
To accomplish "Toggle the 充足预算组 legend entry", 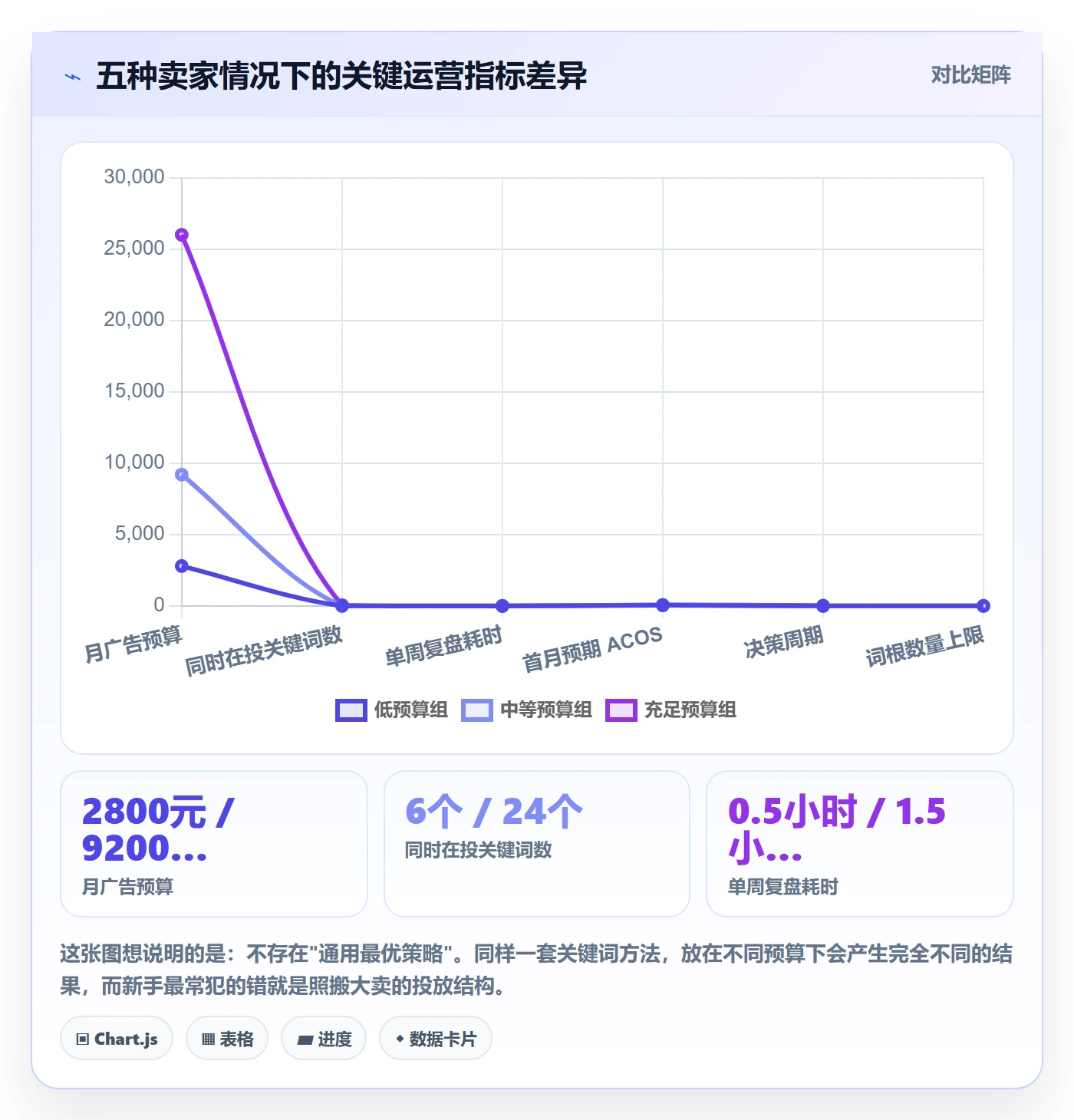I will point(671,710).
